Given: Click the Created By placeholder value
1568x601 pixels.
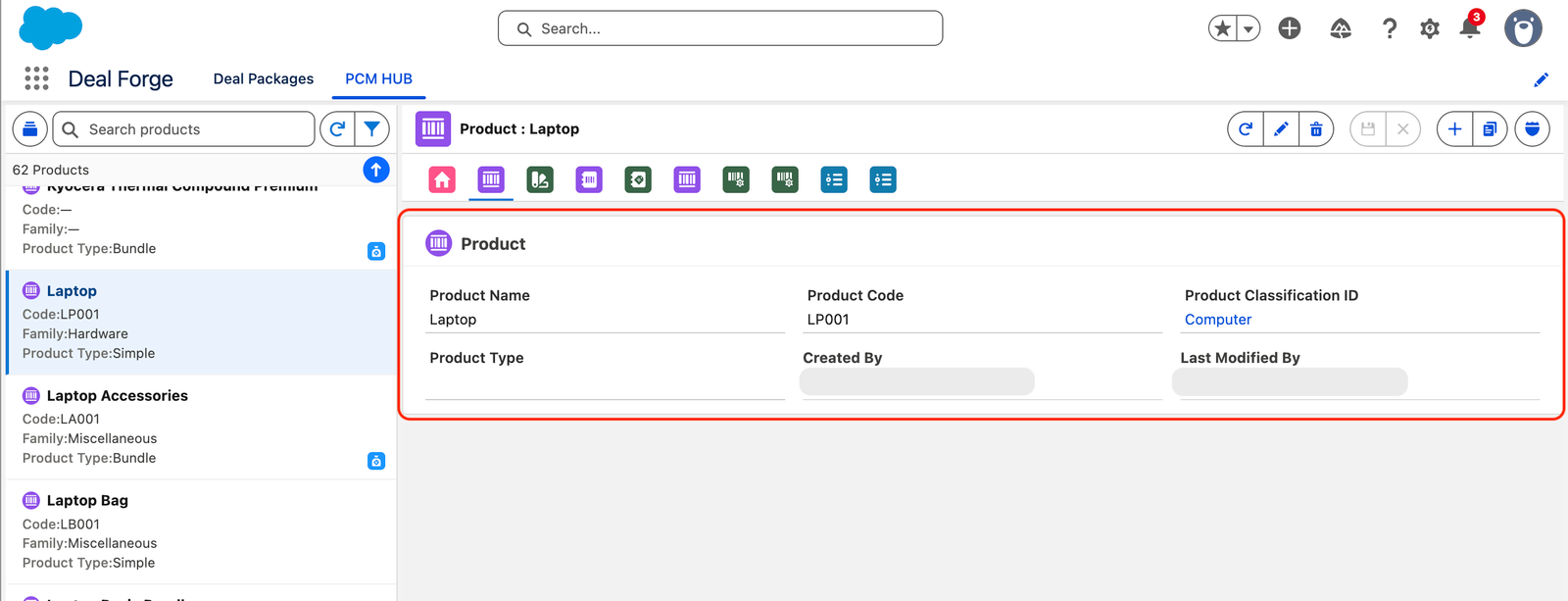Looking at the screenshot, I should (917, 381).
